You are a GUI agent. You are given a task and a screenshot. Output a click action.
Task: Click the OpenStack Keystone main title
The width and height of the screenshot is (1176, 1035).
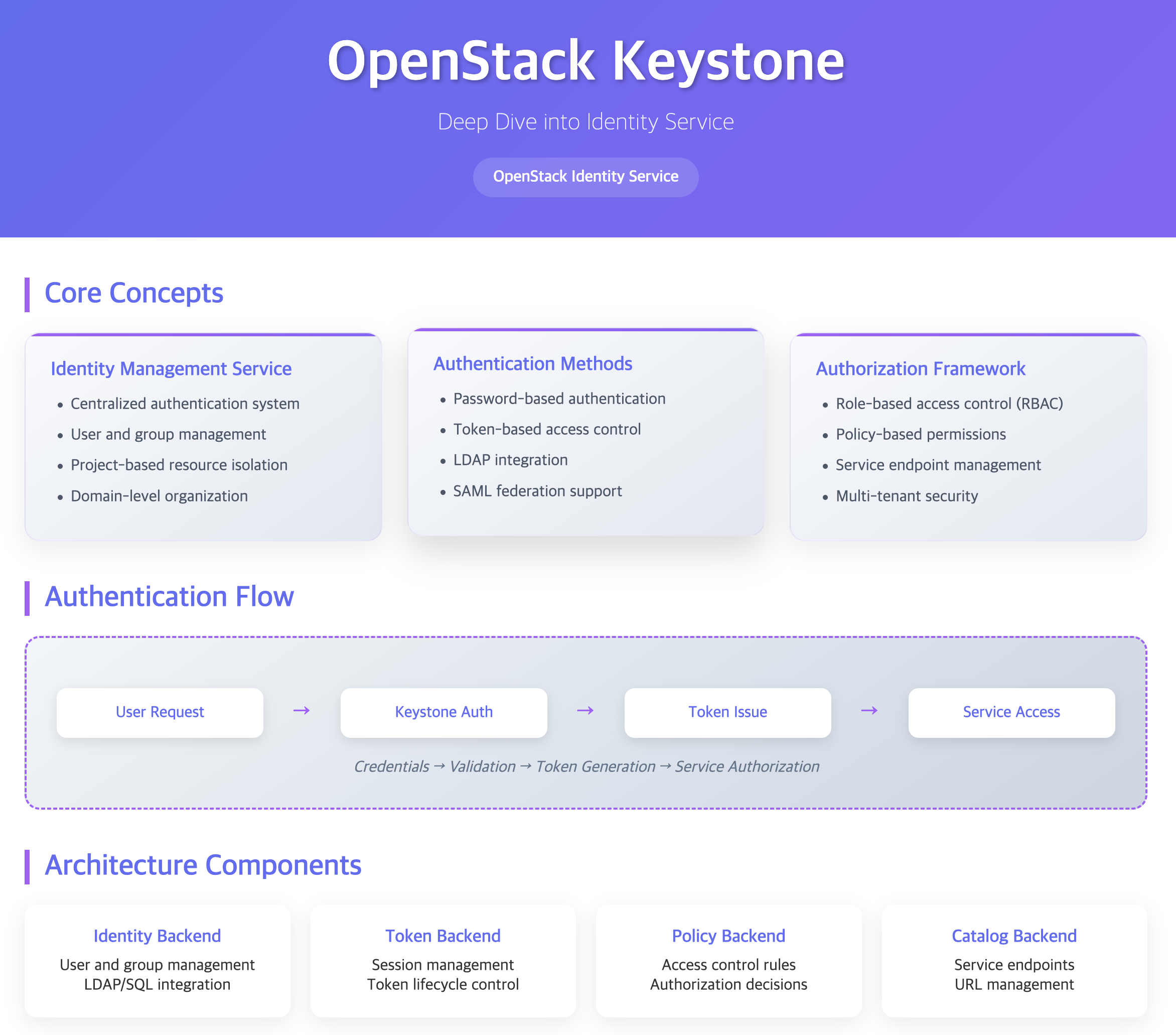(x=585, y=60)
